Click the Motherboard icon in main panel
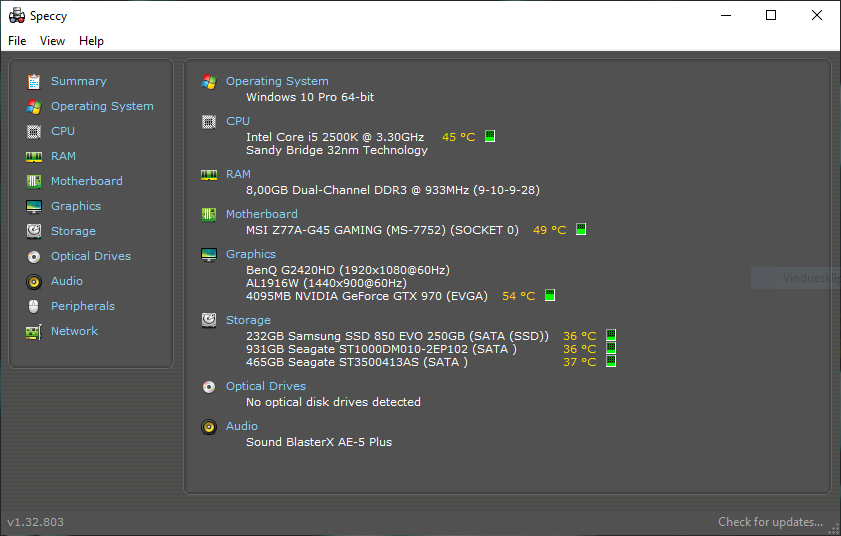841x536 pixels. [x=209, y=215]
